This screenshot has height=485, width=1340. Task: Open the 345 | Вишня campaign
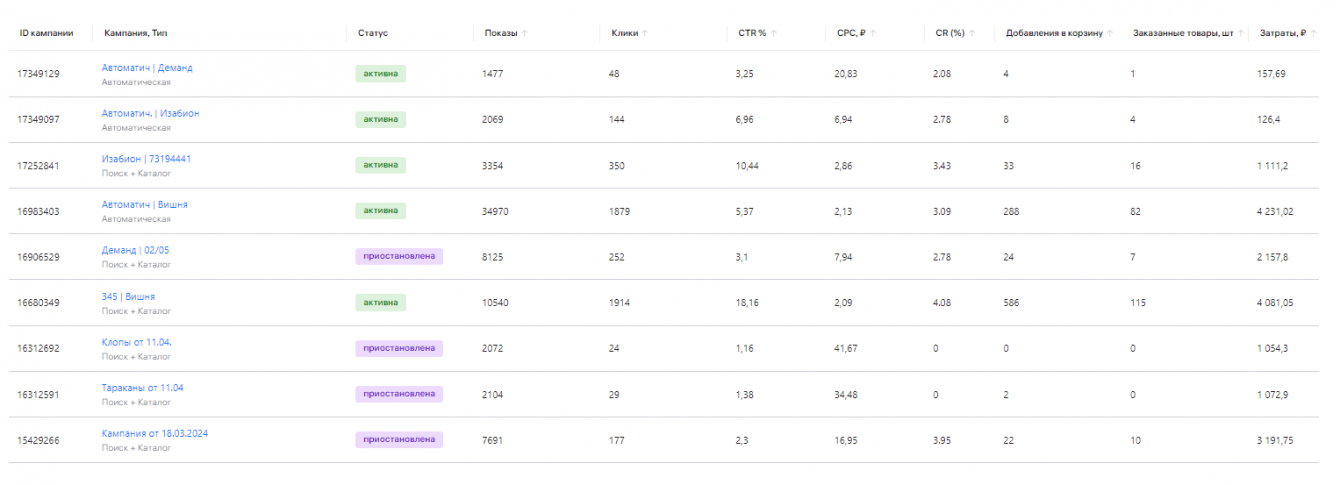(128, 296)
